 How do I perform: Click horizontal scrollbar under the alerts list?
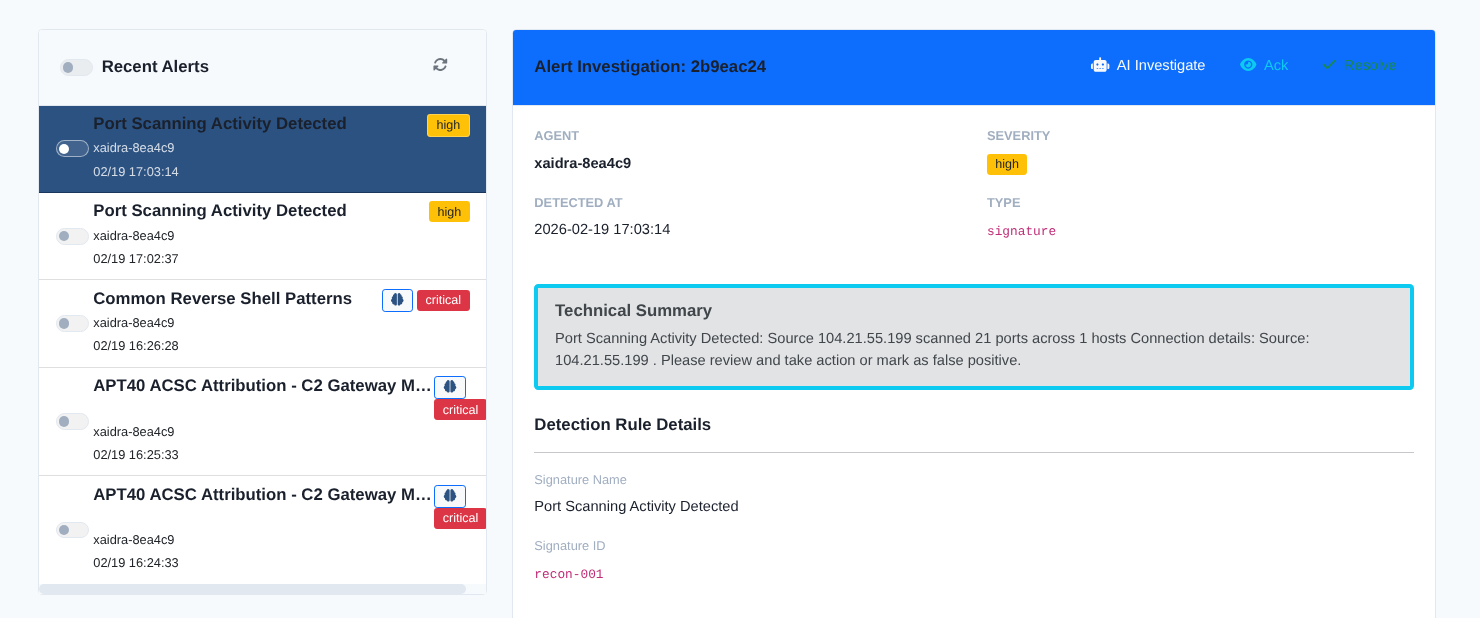252,589
